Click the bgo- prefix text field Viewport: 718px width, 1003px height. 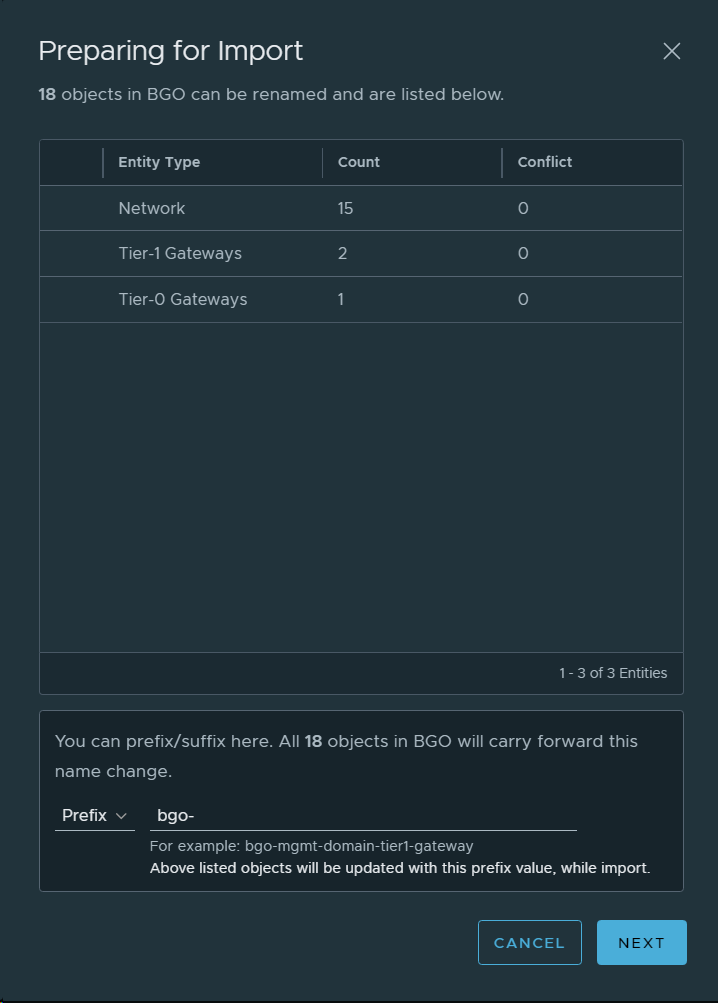pyautogui.click(x=362, y=816)
